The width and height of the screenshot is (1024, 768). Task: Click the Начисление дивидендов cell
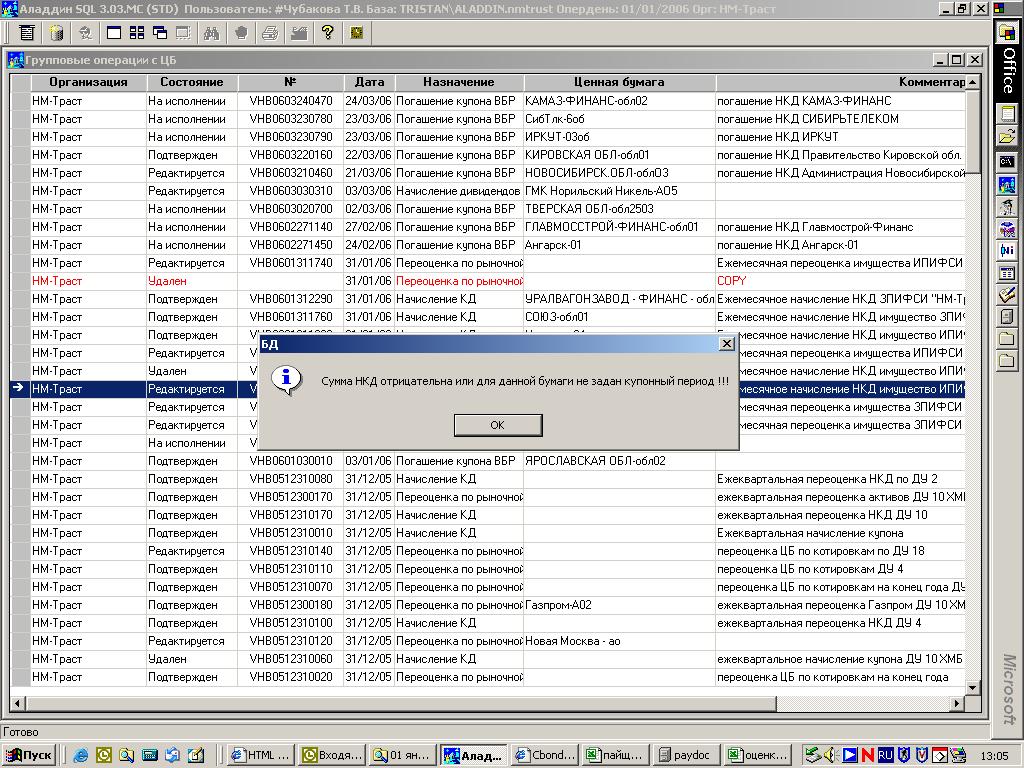(x=459, y=191)
